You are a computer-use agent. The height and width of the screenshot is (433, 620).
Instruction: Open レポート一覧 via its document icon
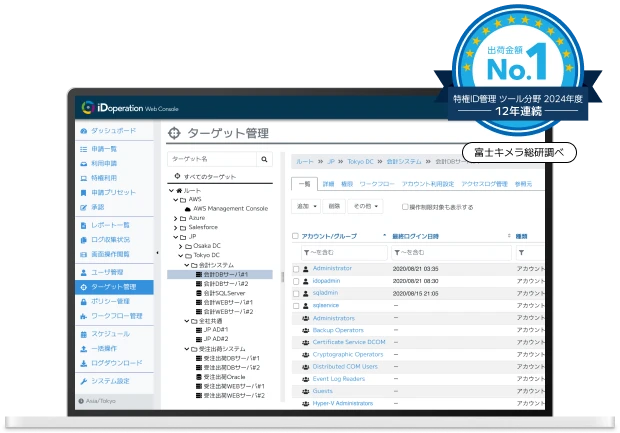coord(83,225)
